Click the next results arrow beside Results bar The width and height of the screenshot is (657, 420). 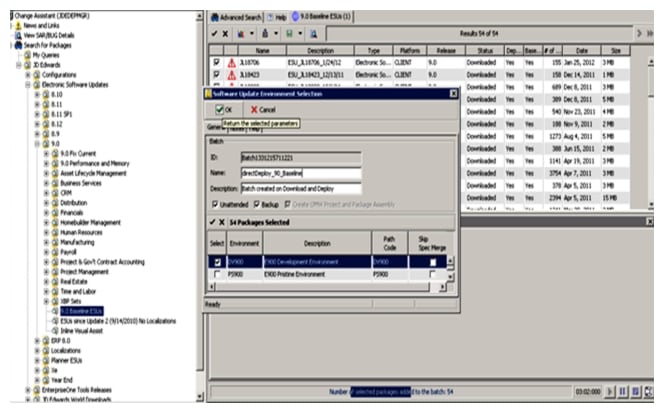point(639,33)
